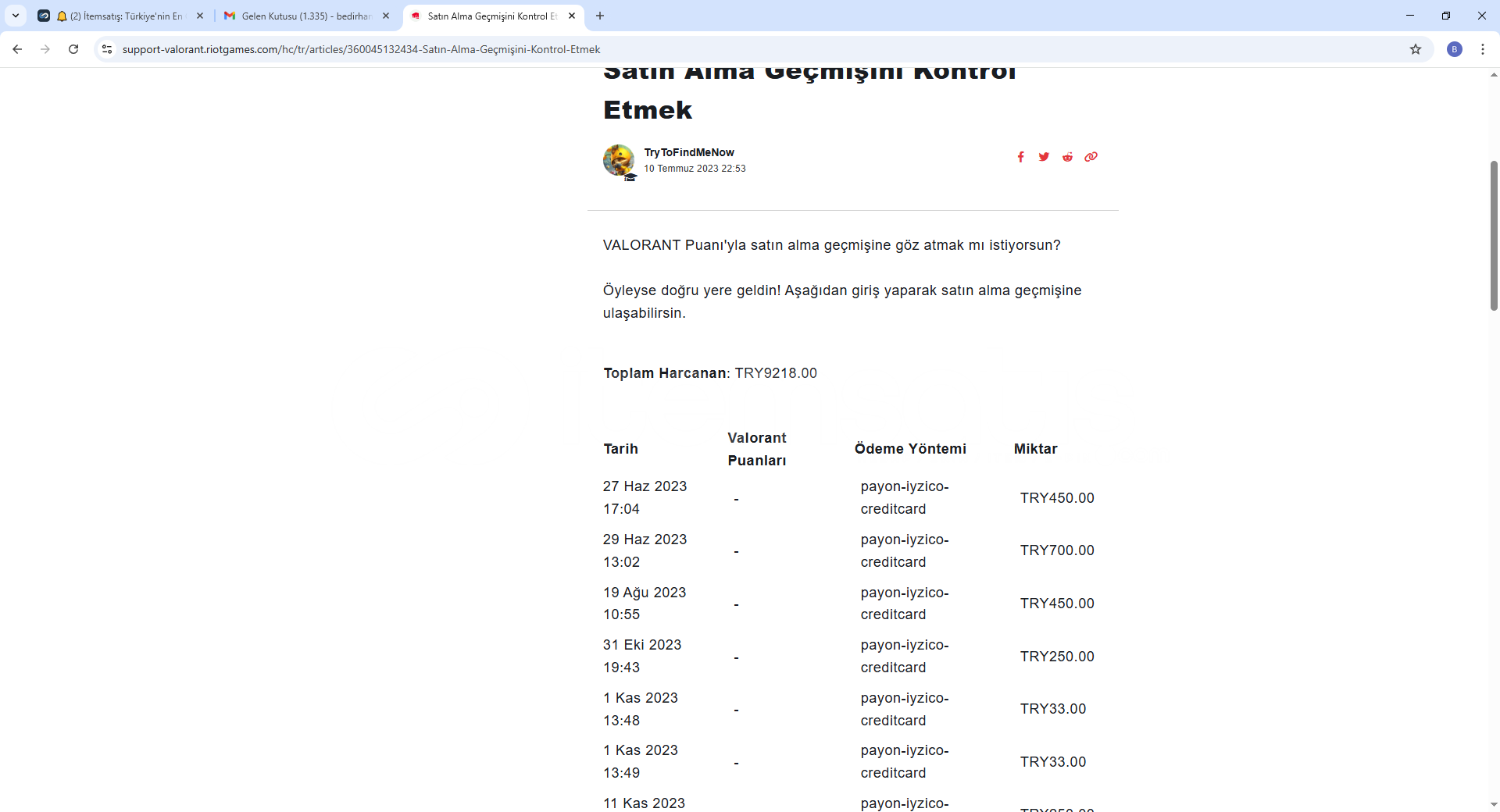Screen dimensions: 1500x812
Task: Click TRY250.00 amount for 31 Eki row
Action: coord(1057,657)
